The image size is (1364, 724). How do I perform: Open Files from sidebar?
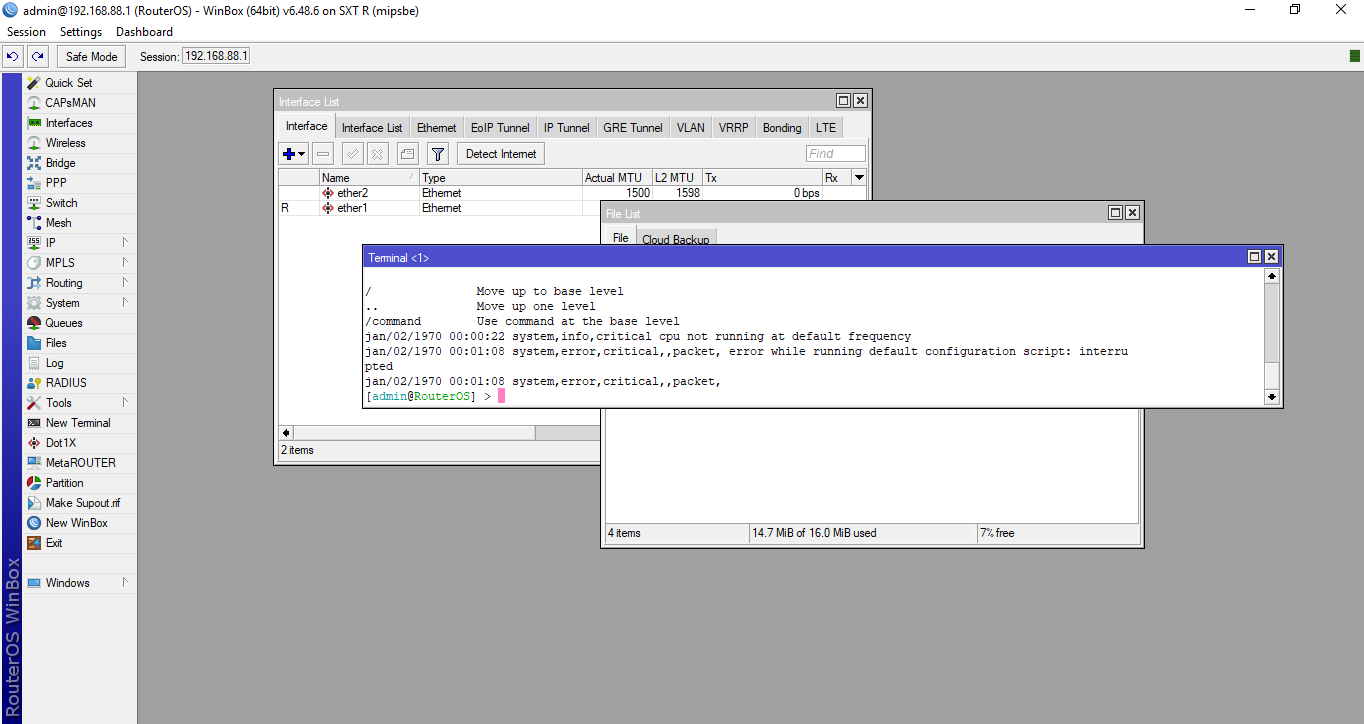pos(56,343)
